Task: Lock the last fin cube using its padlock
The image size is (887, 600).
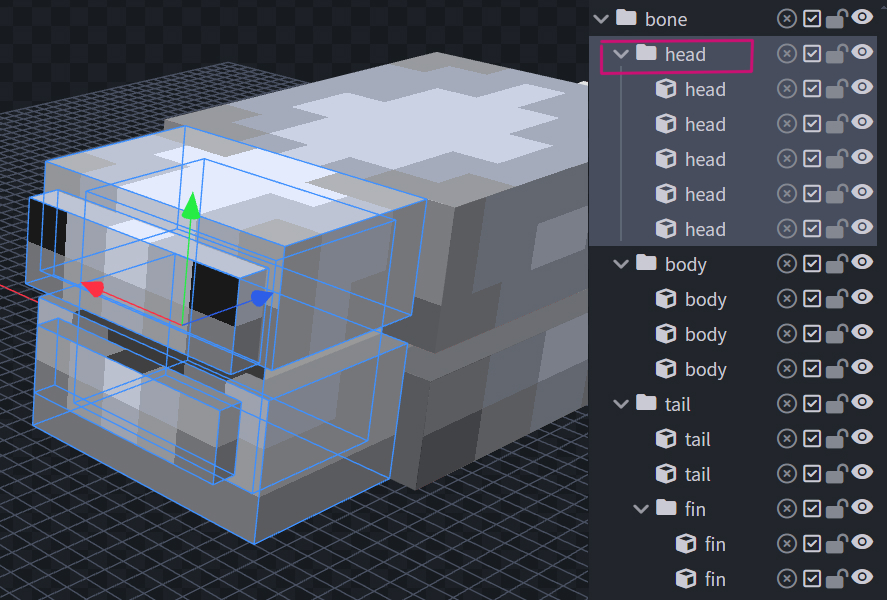Action: click(x=837, y=579)
